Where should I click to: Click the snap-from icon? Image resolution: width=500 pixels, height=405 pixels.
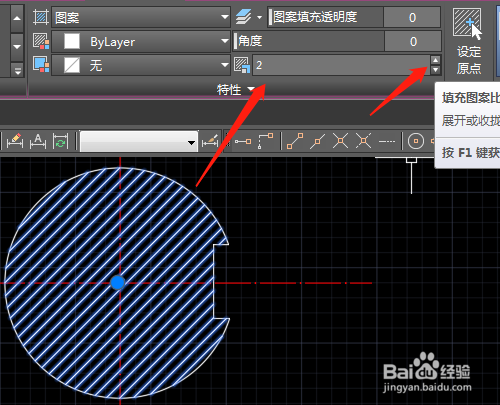266,141
